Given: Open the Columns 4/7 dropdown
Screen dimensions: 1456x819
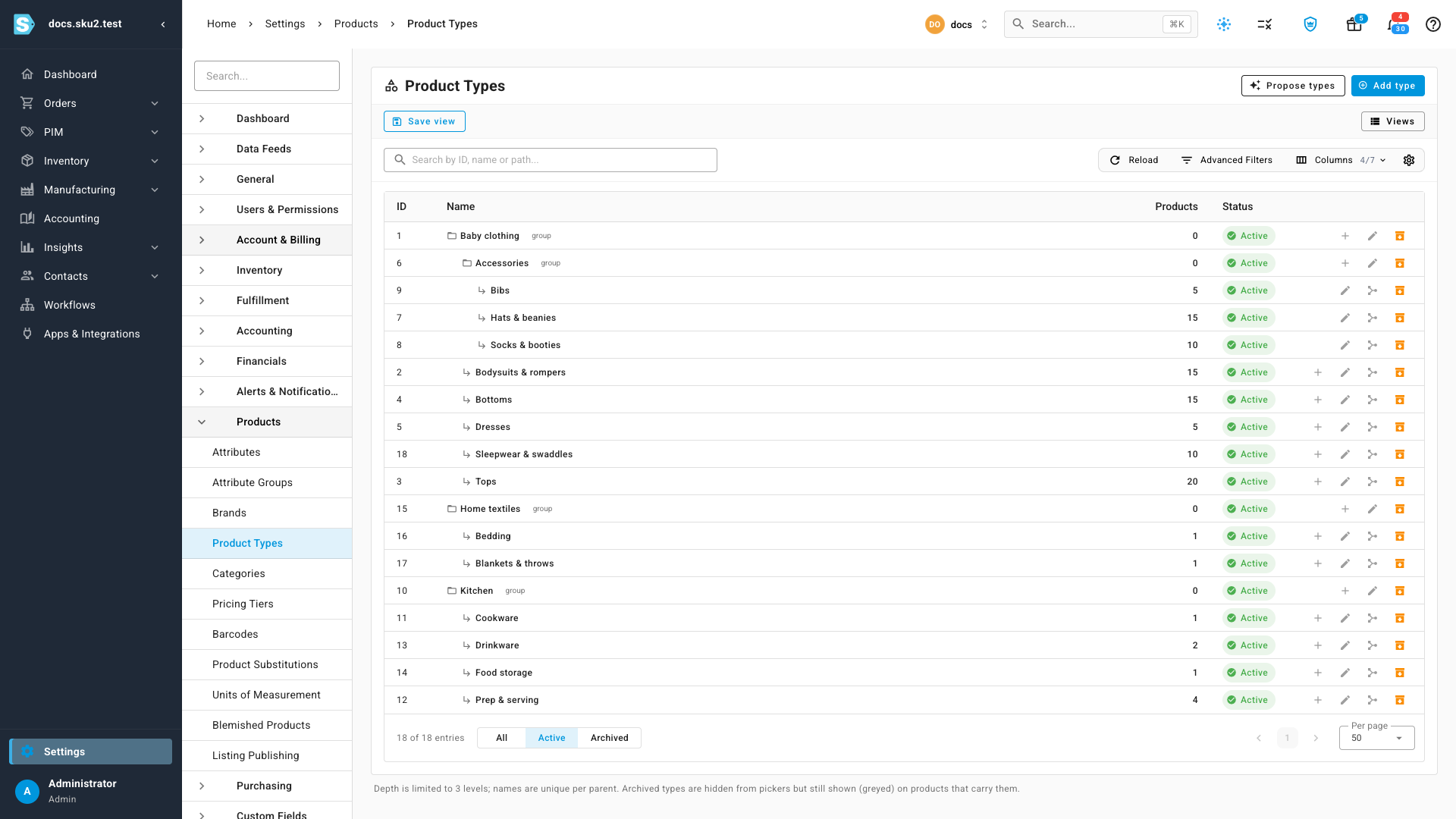Looking at the screenshot, I should point(1341,160).
